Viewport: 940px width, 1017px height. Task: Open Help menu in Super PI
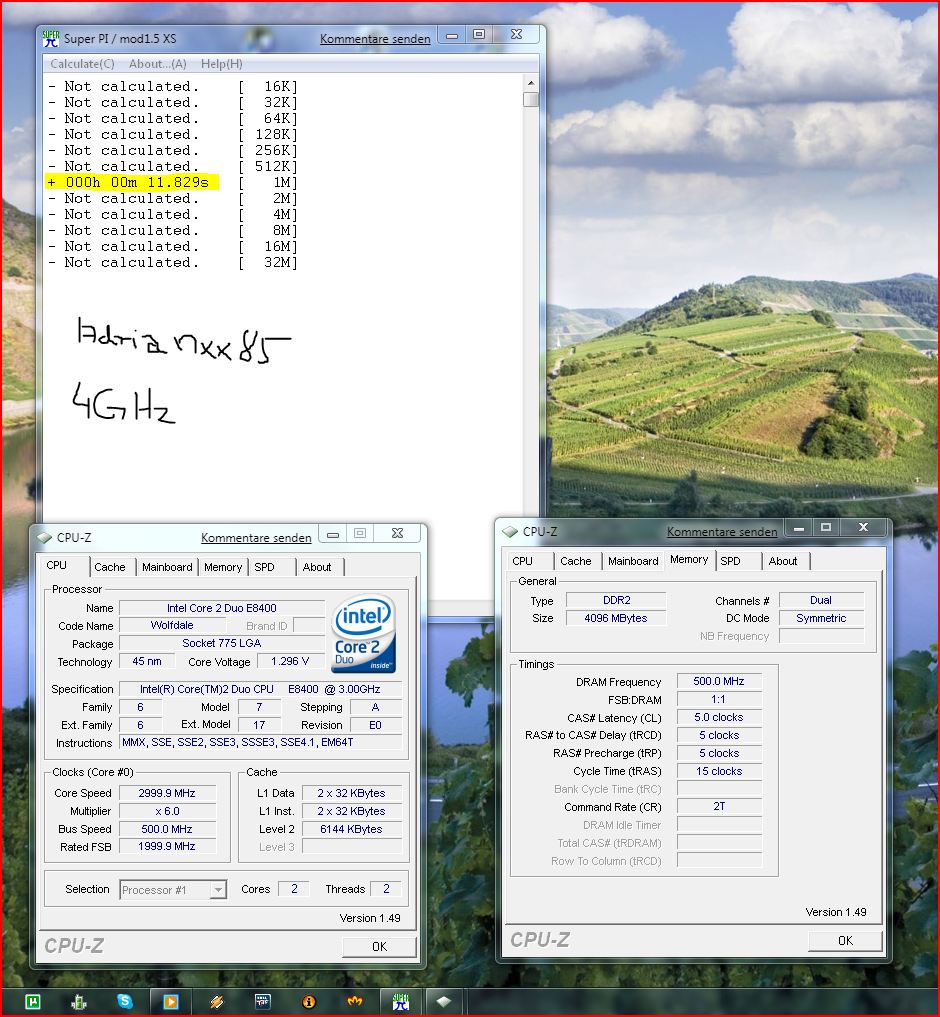tap(221, 64)
